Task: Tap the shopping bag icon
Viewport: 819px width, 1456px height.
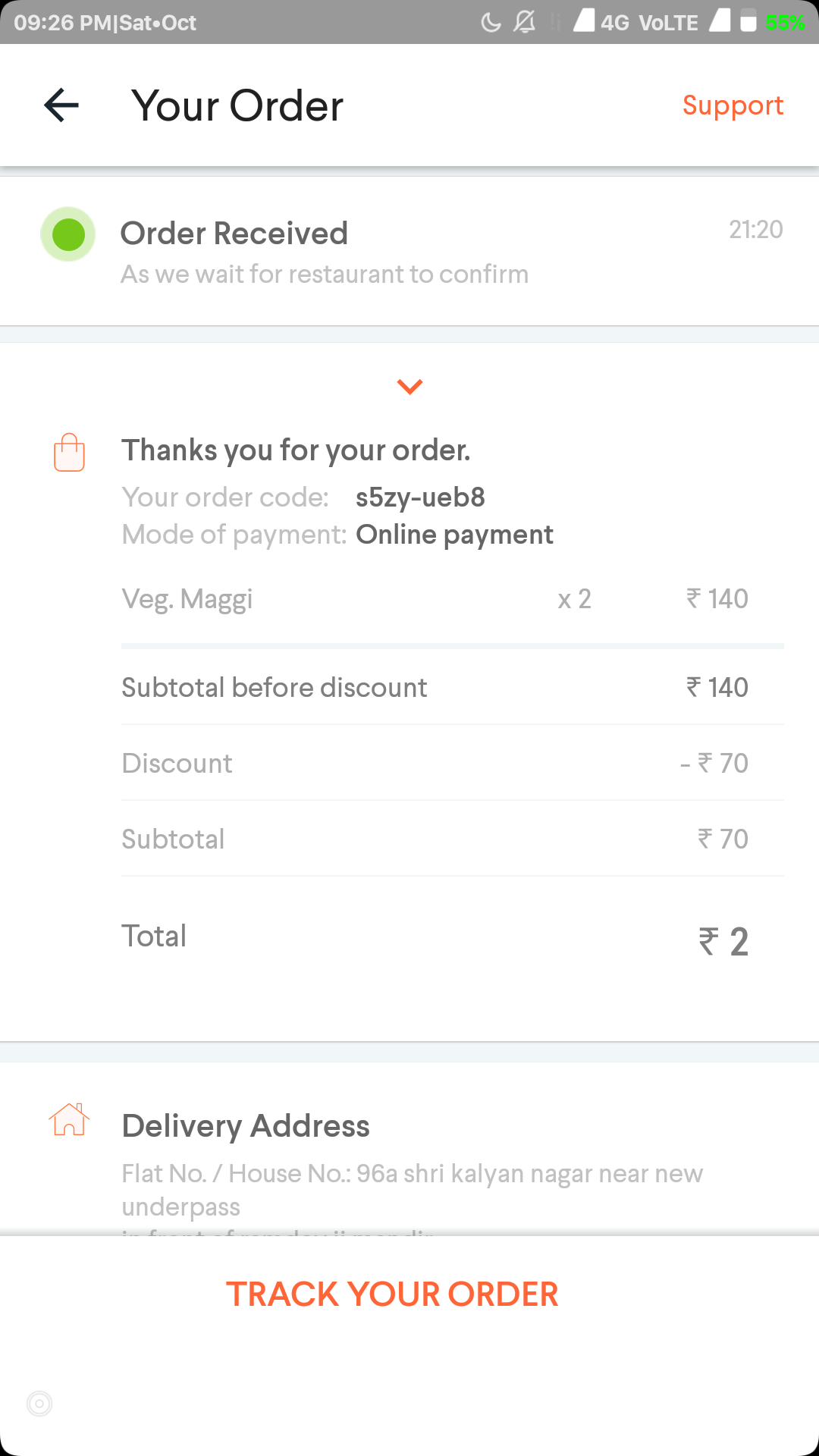Action: point(69,453)
